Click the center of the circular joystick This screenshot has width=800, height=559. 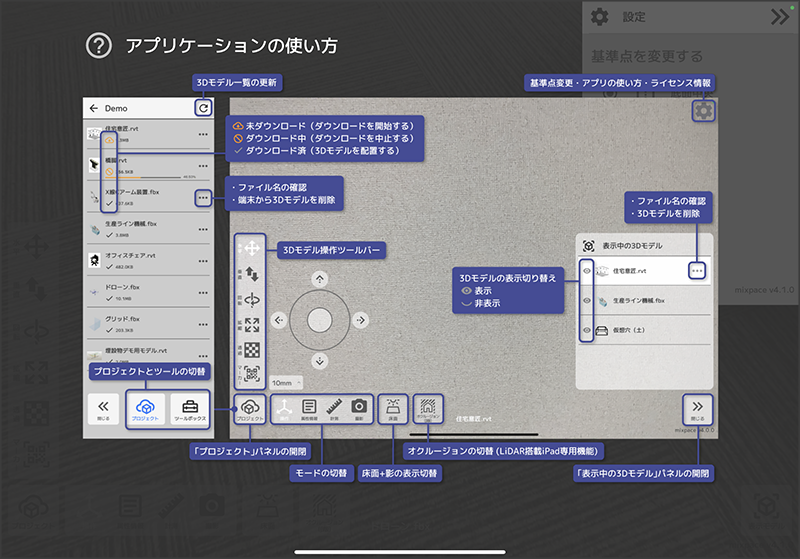pyautogui.click(x=319, y=319)
